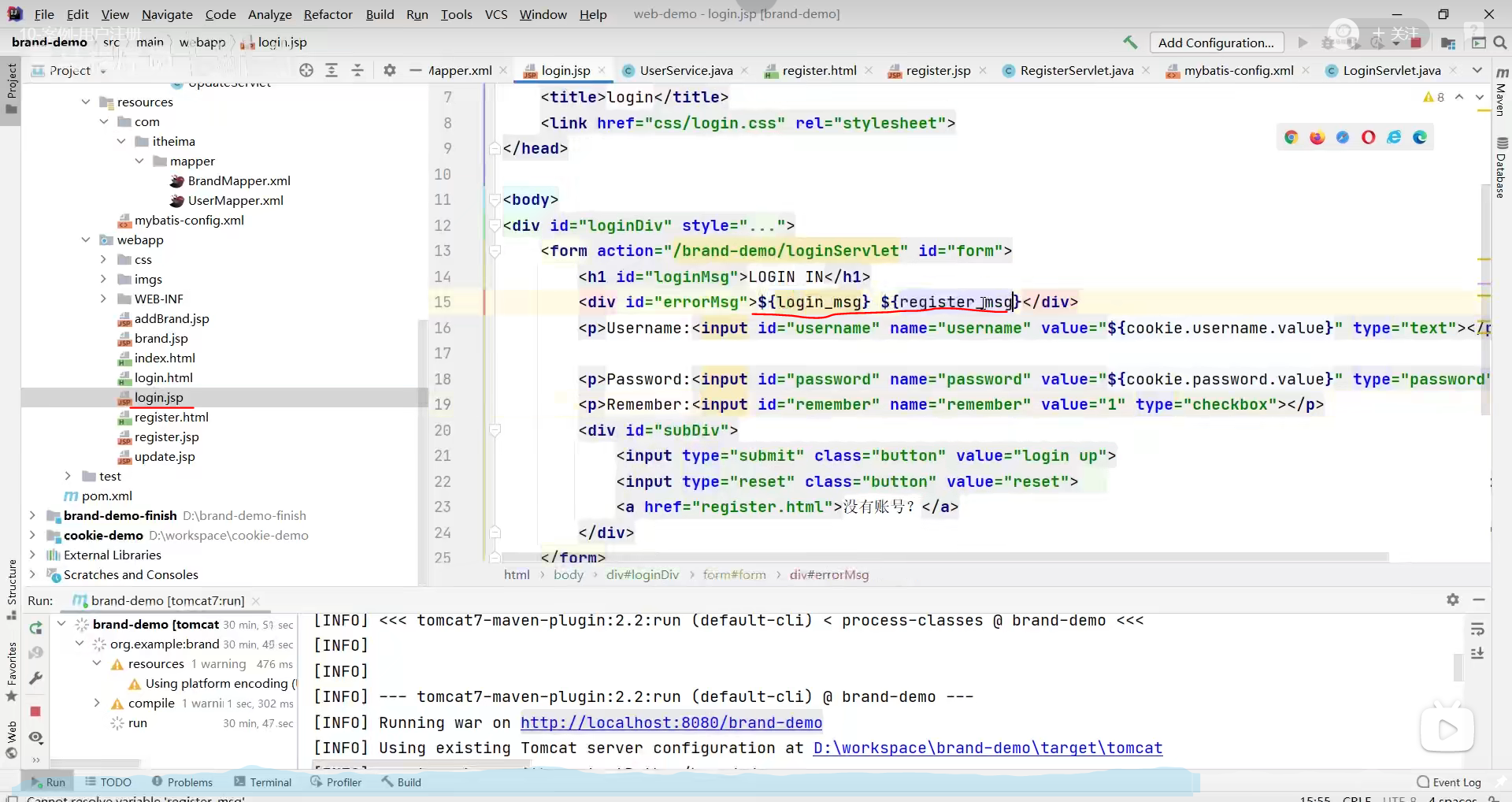Click the warnings count indicator
This screenshot has width=1512, height=802.
[1434, 97]
